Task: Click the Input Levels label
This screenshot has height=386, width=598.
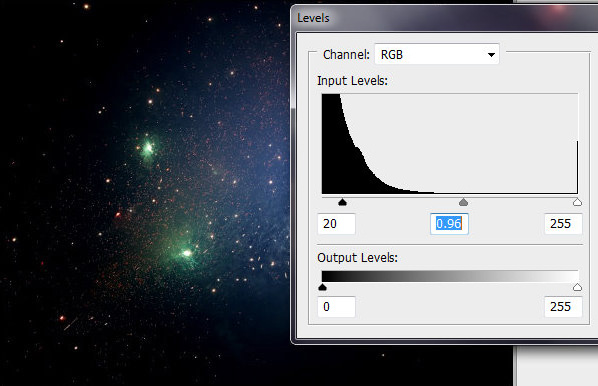Action: pyautogui.click(x=352, y=81)
